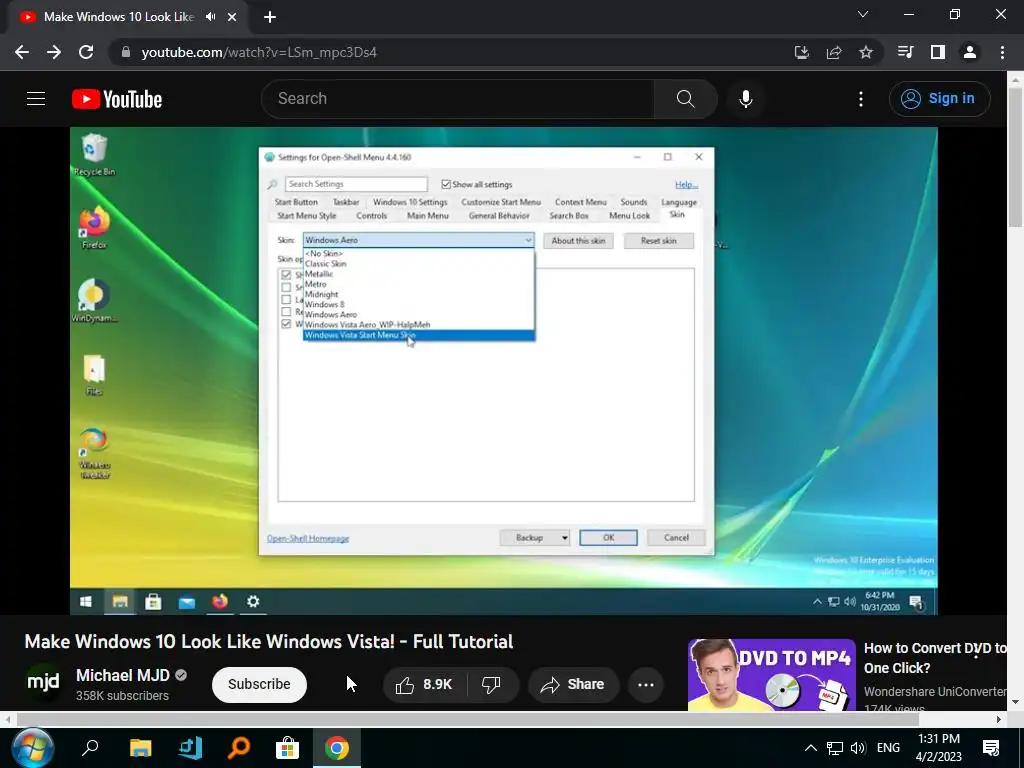Select Windows Vista Start Menu Skin

pyautogui.click(x=419, y=335)
